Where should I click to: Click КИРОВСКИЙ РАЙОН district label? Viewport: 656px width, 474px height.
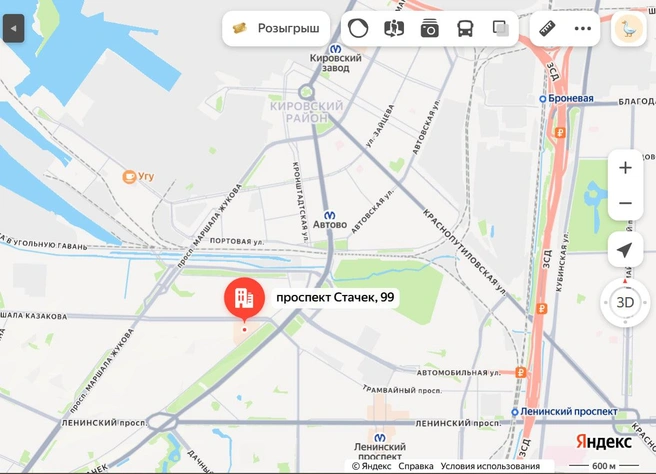[x=307, y=112]
